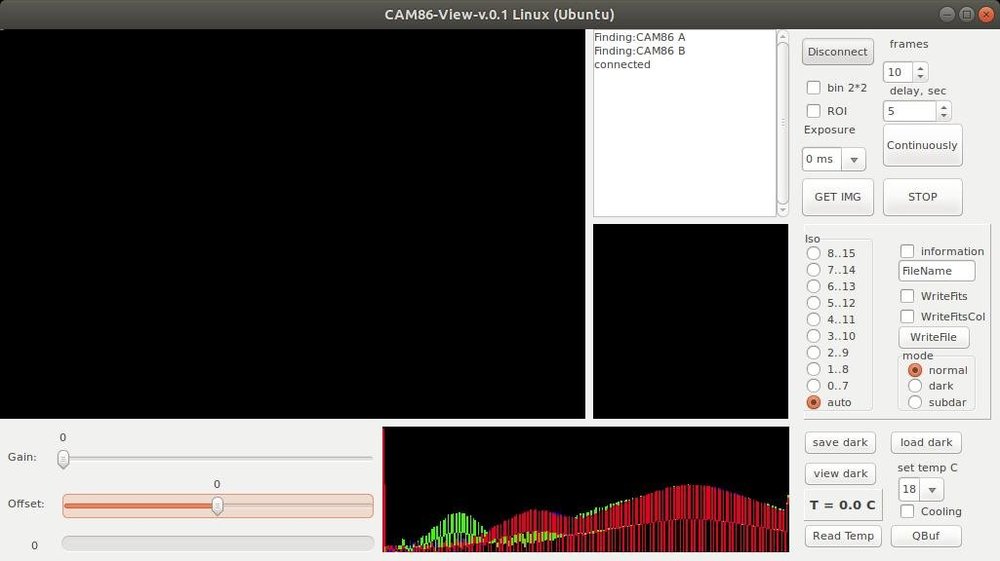The width and height of the screenshot is (1000, 561).
Task: Click the load dark button
Action: [926, 442]
